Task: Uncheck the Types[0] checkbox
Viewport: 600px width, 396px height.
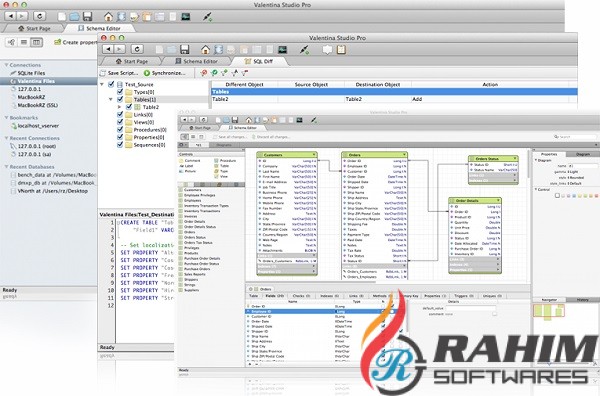Action: pyautogui.click(x=120, y=92)
